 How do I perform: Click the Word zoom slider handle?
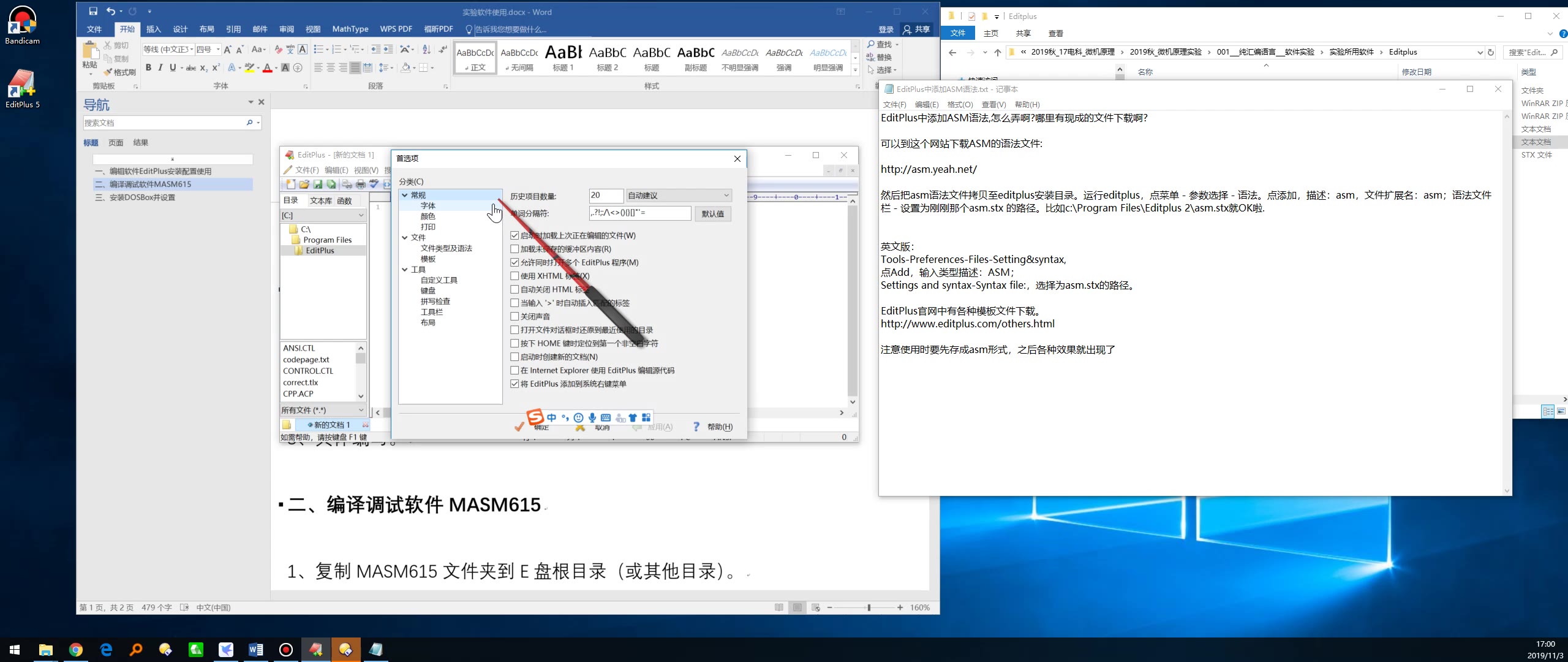[x=868, y=607]
